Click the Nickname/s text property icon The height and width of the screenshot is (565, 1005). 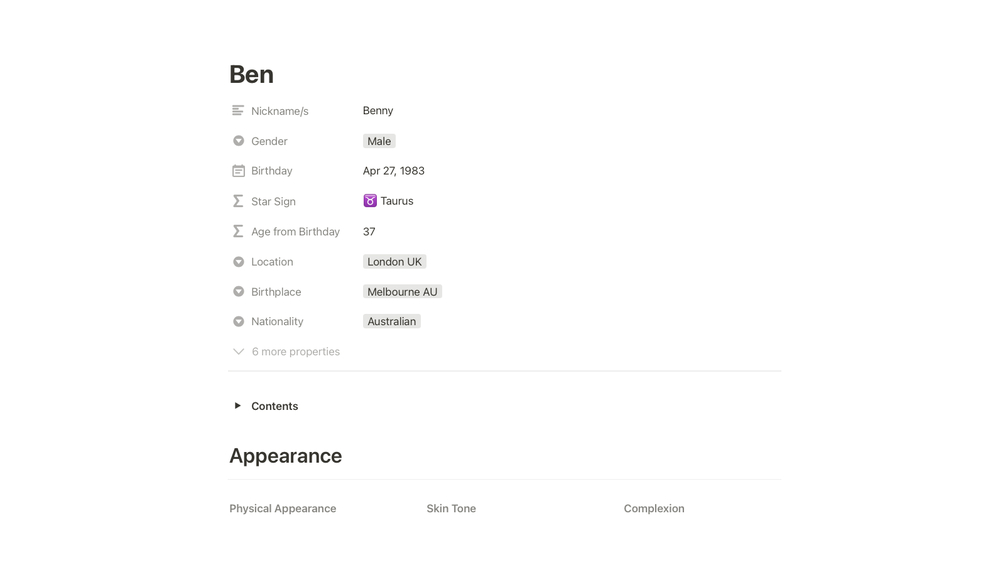coord(238,111)
